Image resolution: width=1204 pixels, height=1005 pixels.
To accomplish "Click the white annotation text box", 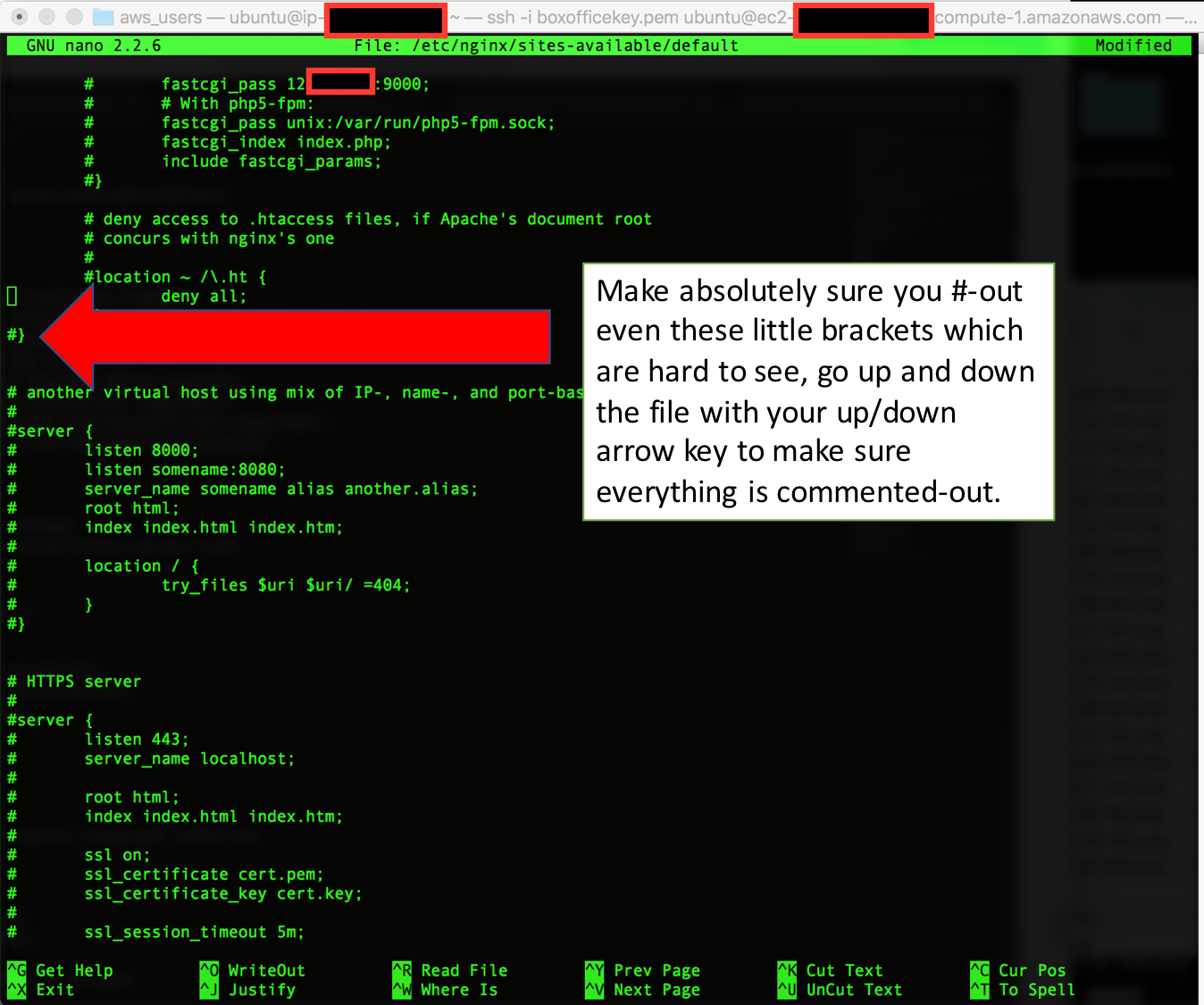I will 817,391.
